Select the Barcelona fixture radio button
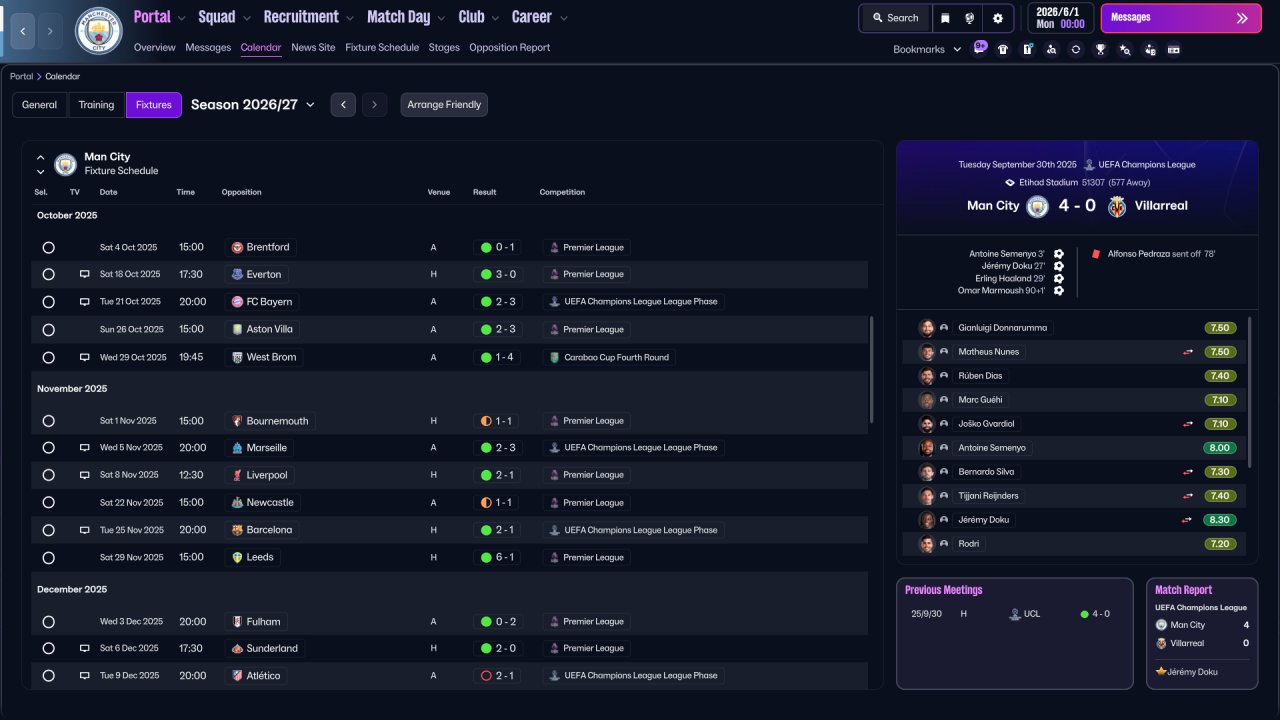Image resolution: width=1280 pixels, height=720 pixels. coord(48,530)
